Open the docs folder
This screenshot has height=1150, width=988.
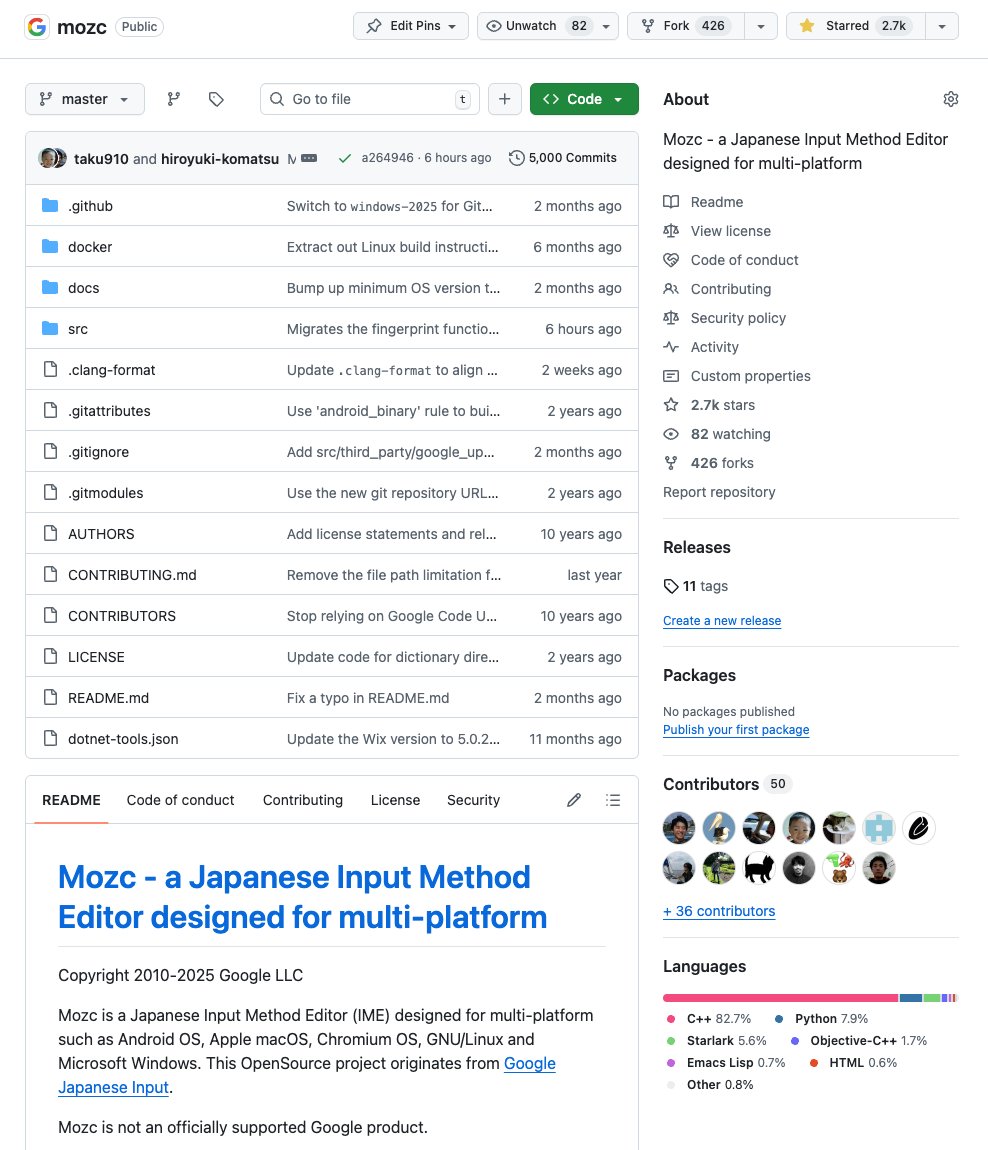(84, 288)
